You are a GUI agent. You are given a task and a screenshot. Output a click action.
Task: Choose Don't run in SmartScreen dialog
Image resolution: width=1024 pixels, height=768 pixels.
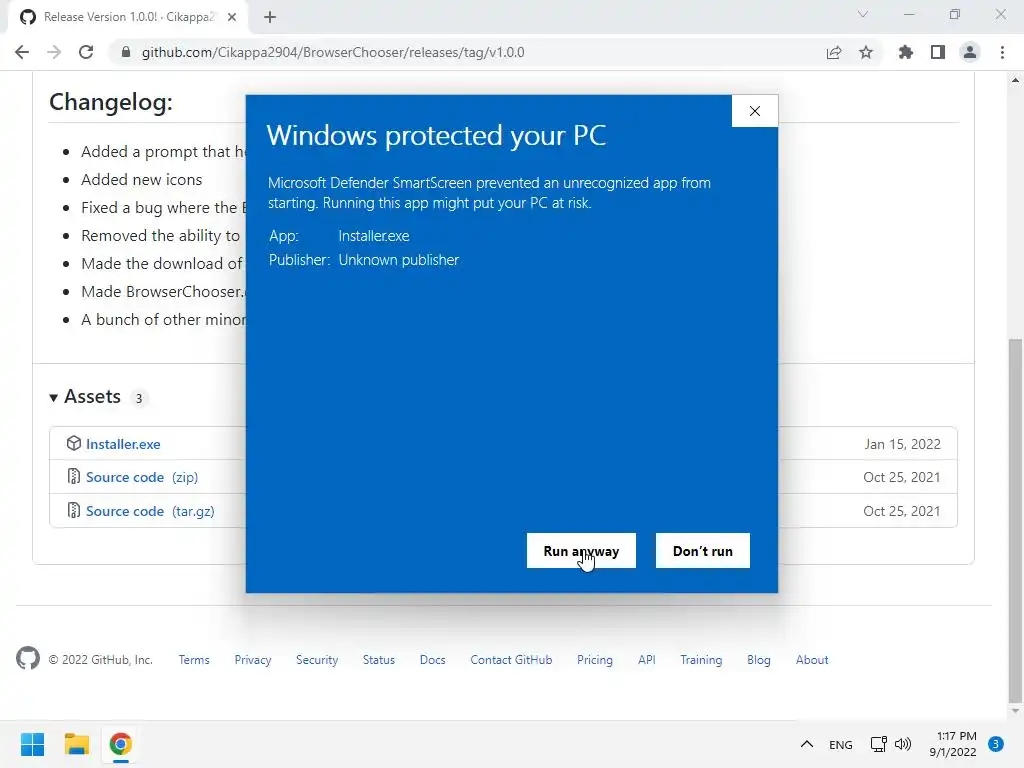(x=703, y=551)
